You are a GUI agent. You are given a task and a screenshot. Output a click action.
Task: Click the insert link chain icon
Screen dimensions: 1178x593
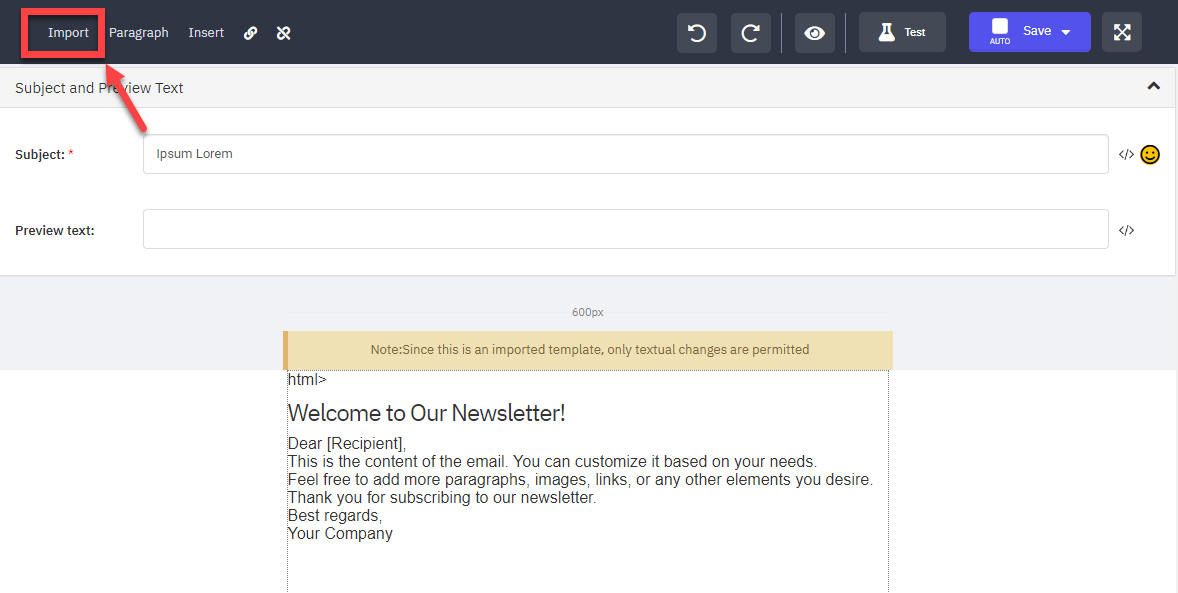(x=250, y=33)
